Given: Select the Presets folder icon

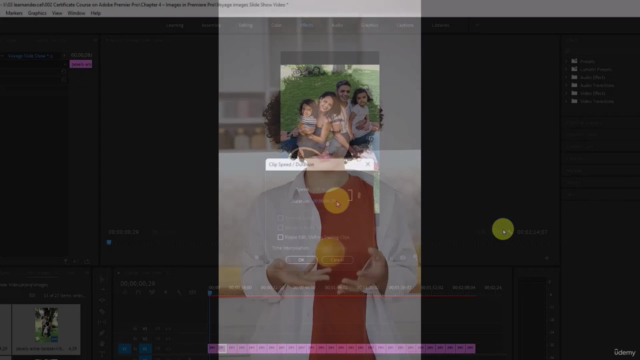Looking at the screenshot, I should tap(574, 61).
